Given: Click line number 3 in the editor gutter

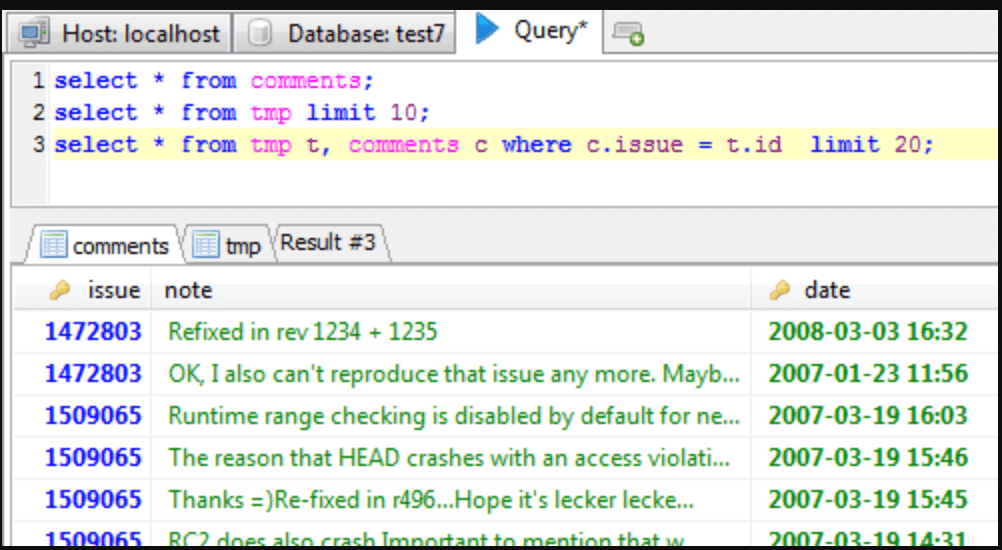Looking at the screenshot, I should [x=38, y=144].
